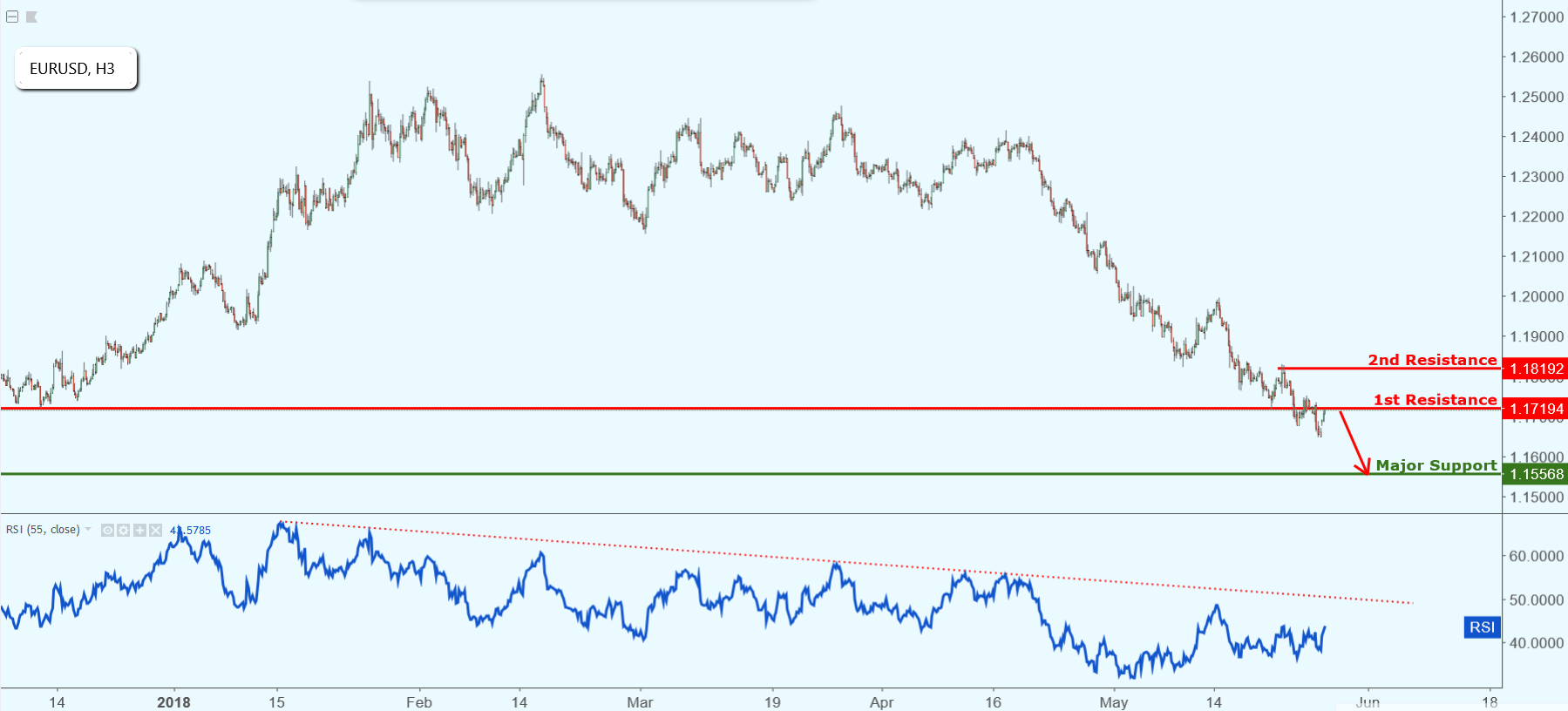Image resolution: width=1568 pixels, height=711 pixels.
Task: Click the 1st Resistance text label
Action: [1435, 400]
